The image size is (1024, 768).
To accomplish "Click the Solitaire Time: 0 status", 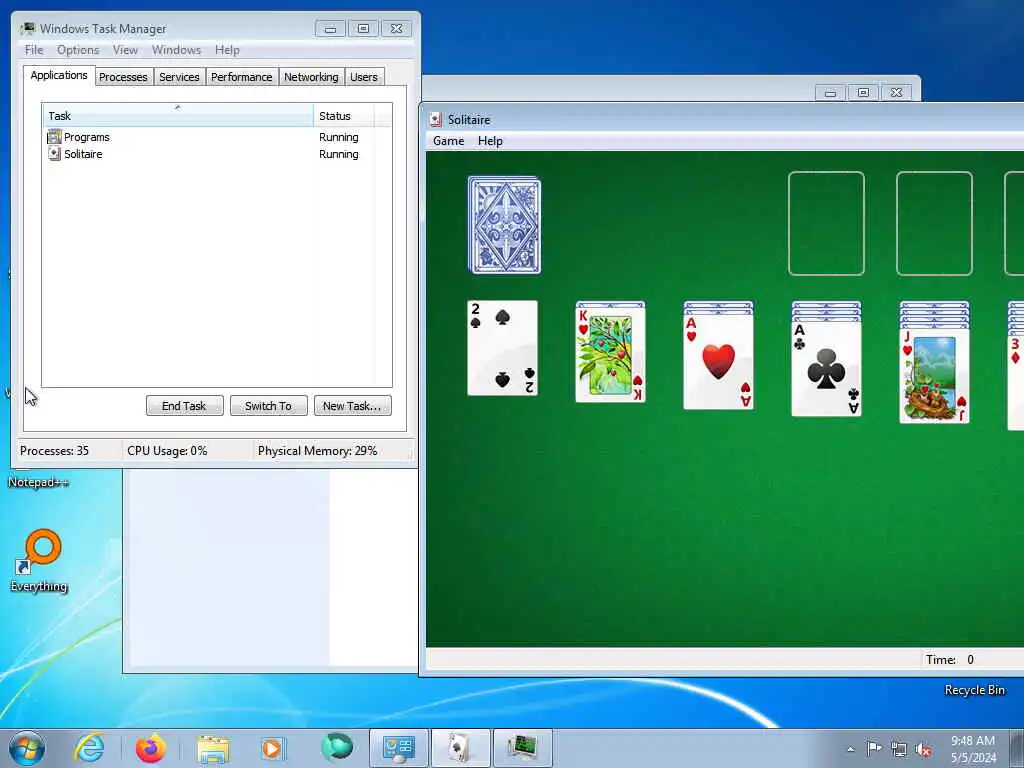I will [x=950, y=660].
